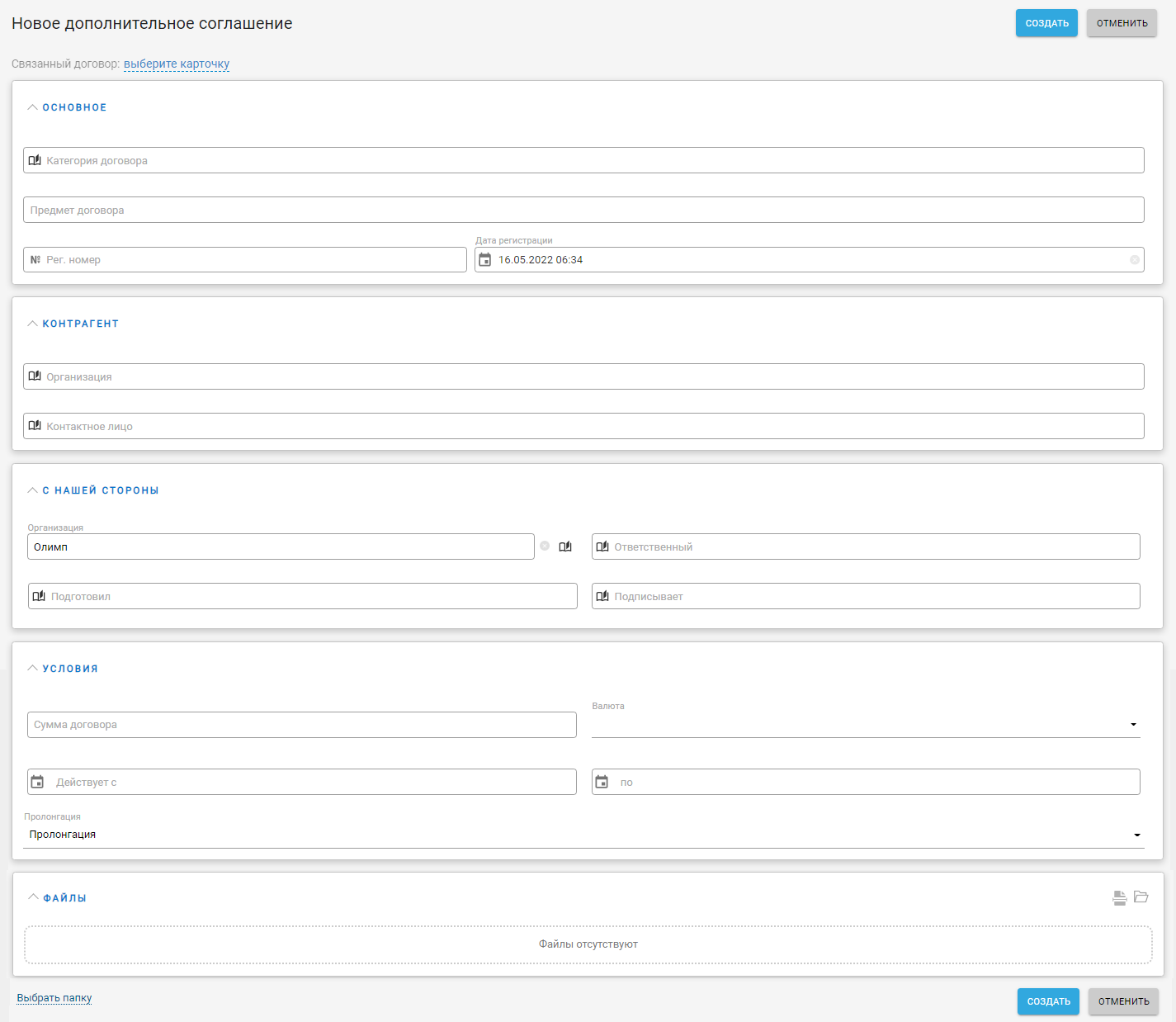Click the top Отменить button

(1122, 23)
